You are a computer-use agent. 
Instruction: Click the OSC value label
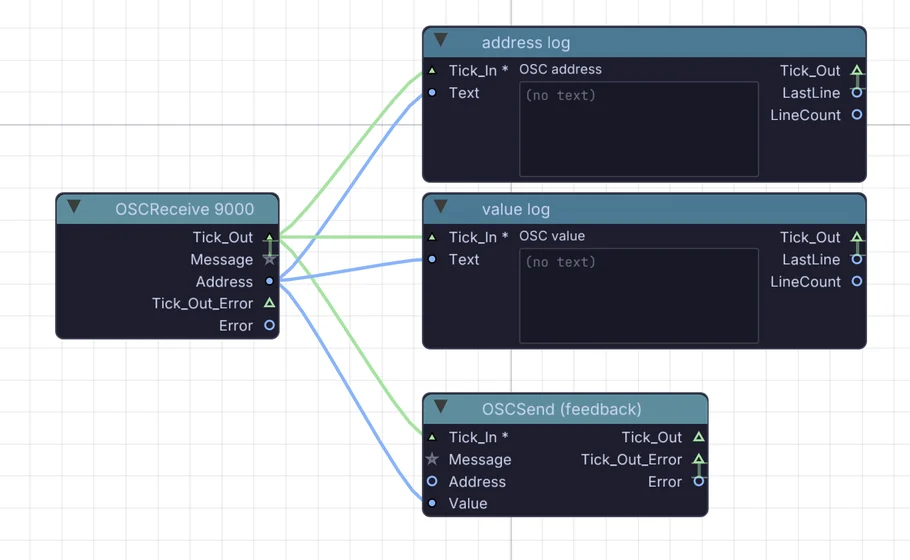coord(552,236)
